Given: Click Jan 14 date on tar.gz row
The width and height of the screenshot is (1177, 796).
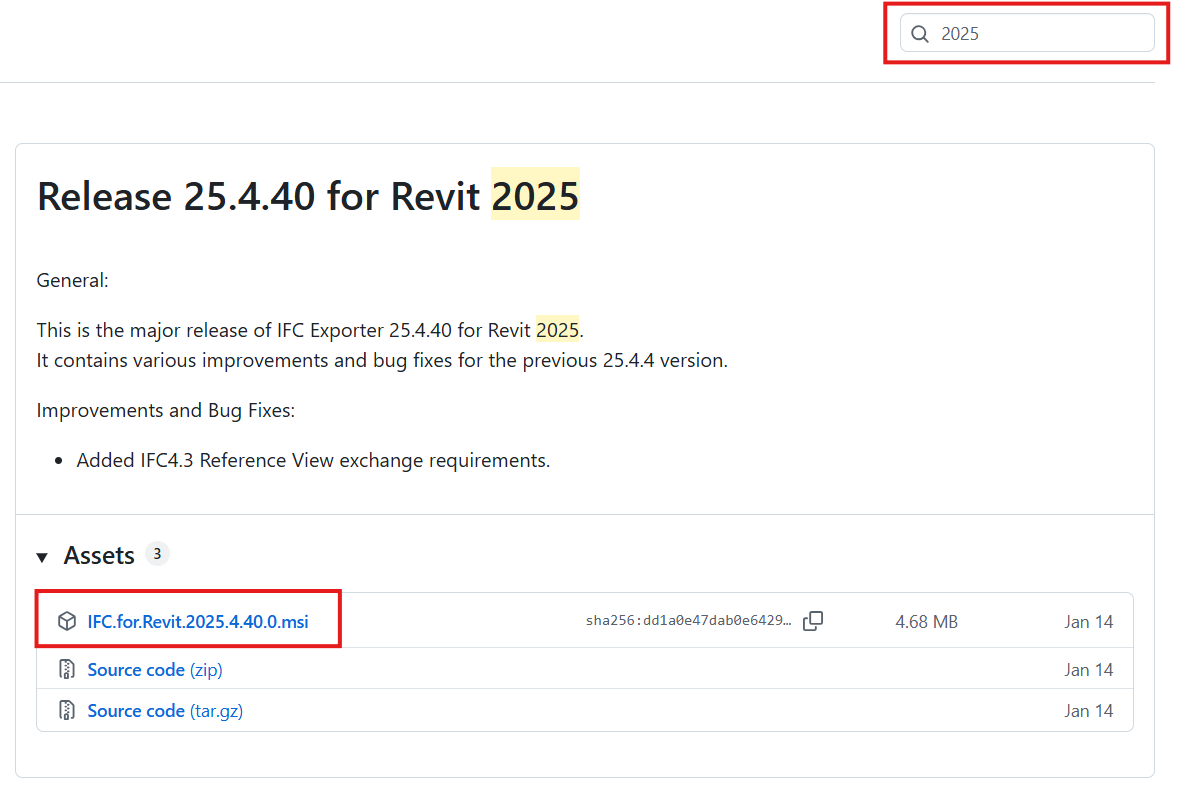Looking at the screenshot, I should 1088,710.
